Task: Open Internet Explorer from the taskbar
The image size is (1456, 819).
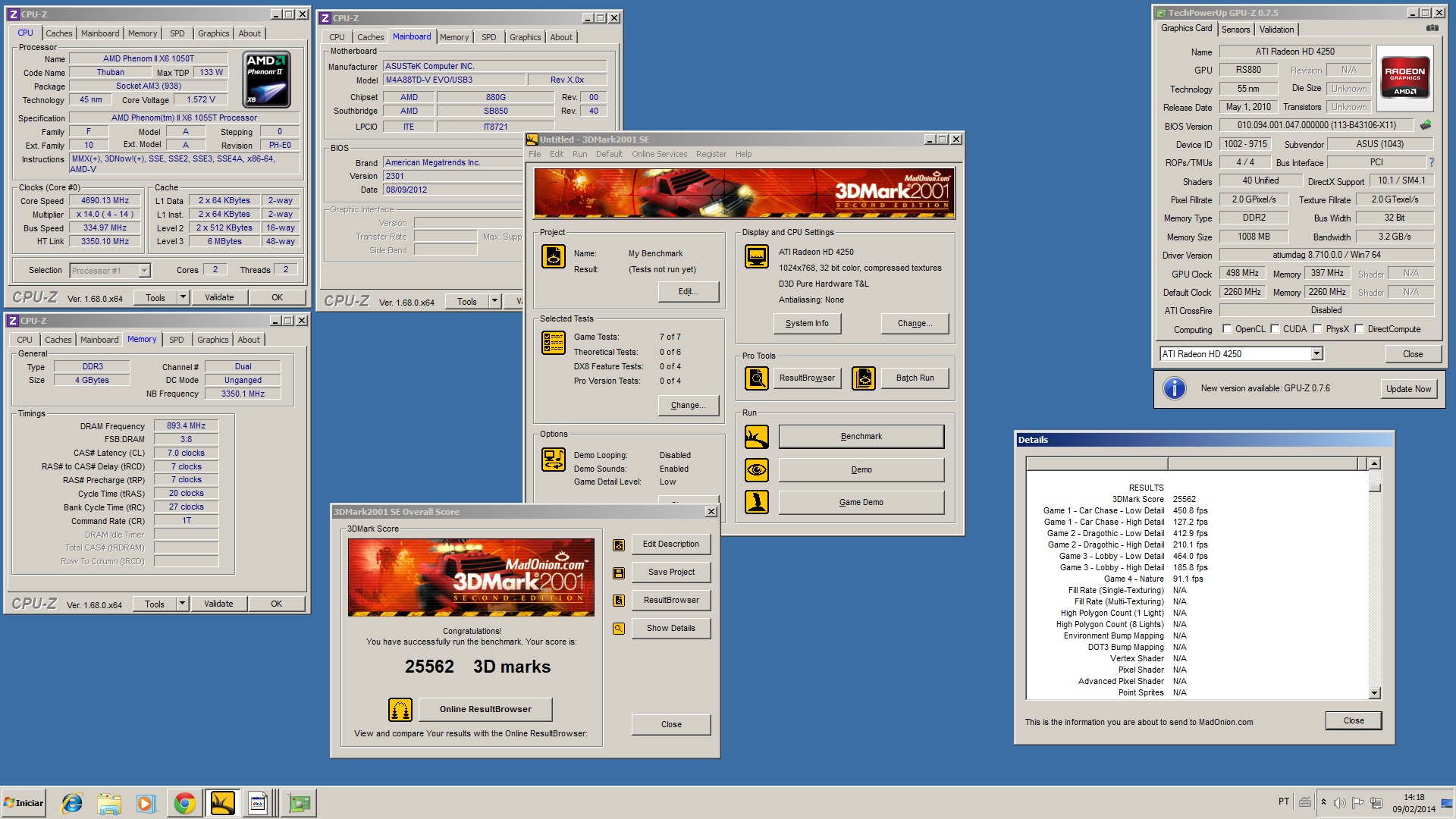Action: point(72,803)
